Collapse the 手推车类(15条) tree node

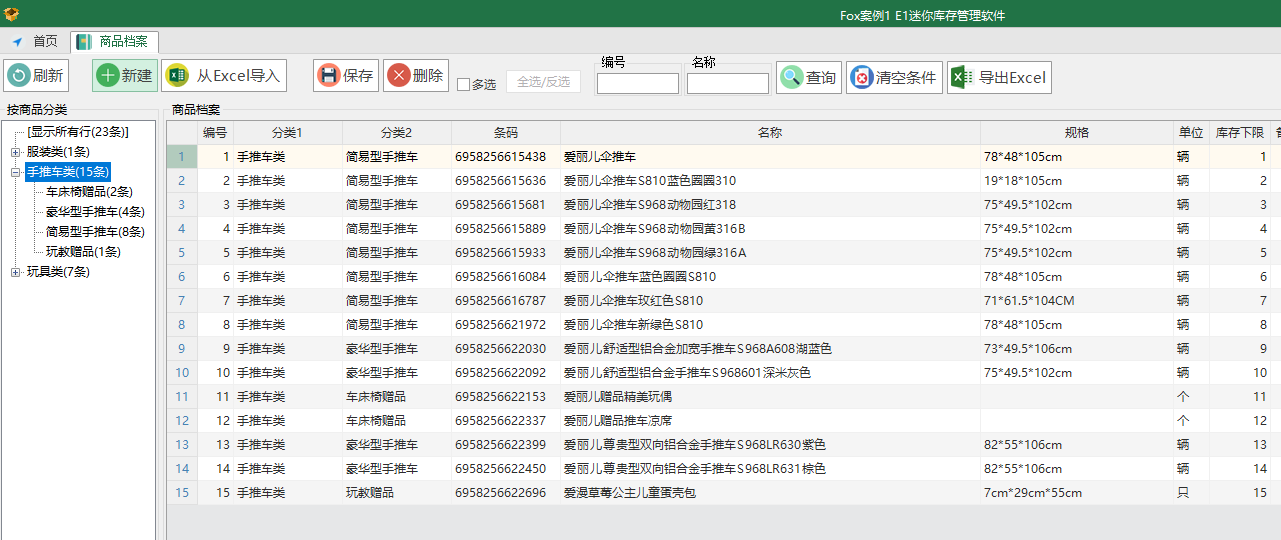click(15, 172)
